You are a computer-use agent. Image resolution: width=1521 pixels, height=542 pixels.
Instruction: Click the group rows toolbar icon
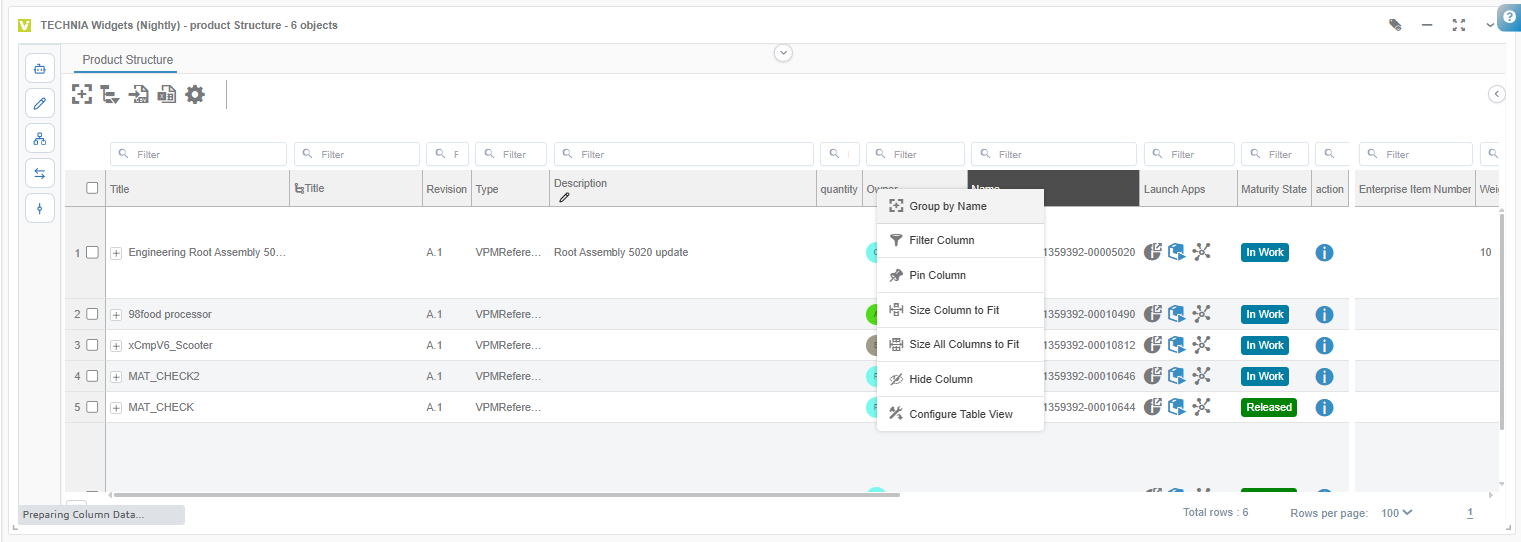82,94
